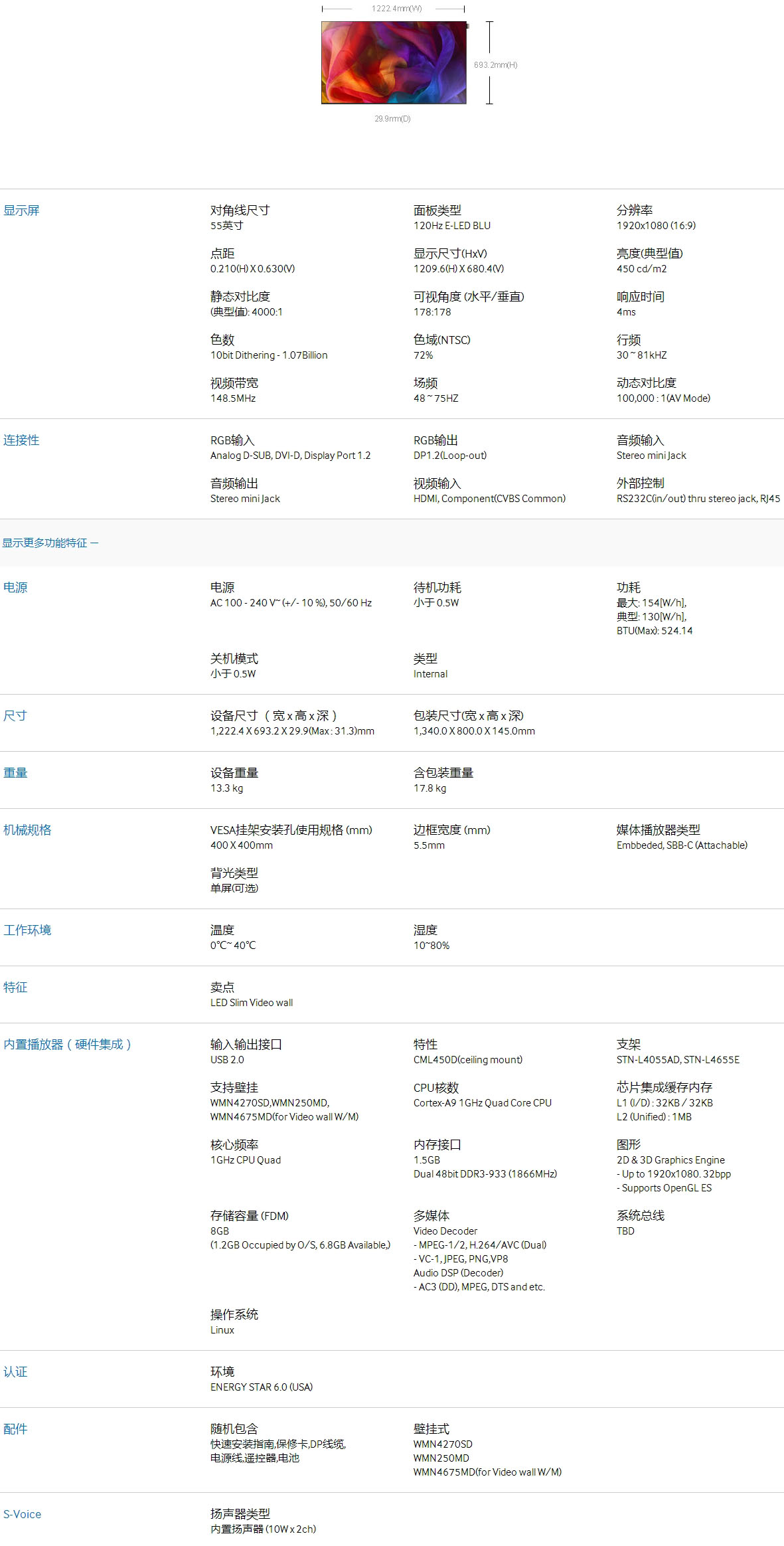Select the 机械规格 section heading
The height and width of the screenshot is (1546, 784).
point(27,830)
